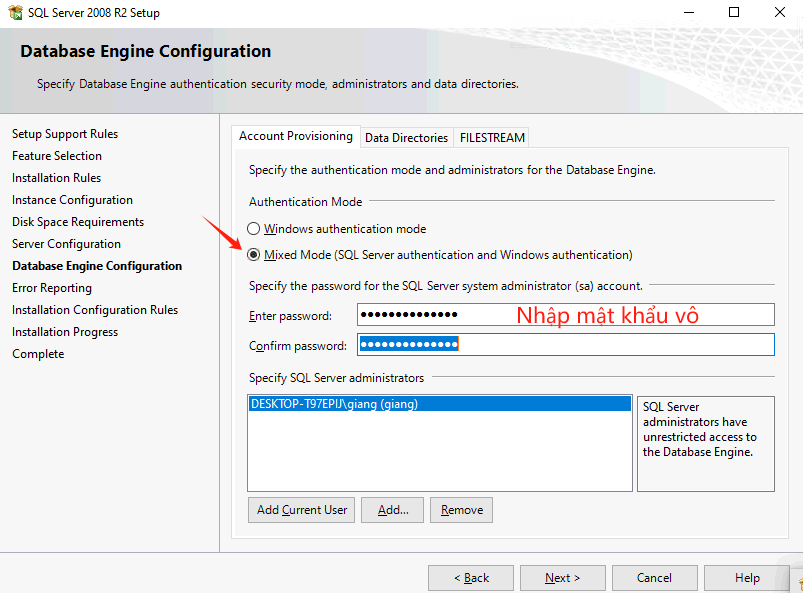The width and height of the screenshot is (803, 593).
Task: Click Error Reporting step
Action: click(52, 288)
